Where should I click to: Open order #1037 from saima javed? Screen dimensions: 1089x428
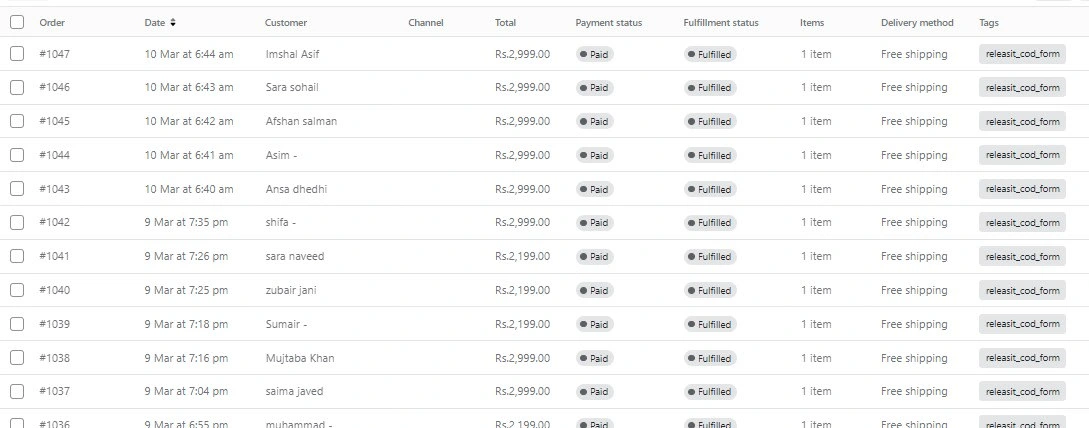tap(544, 391)
